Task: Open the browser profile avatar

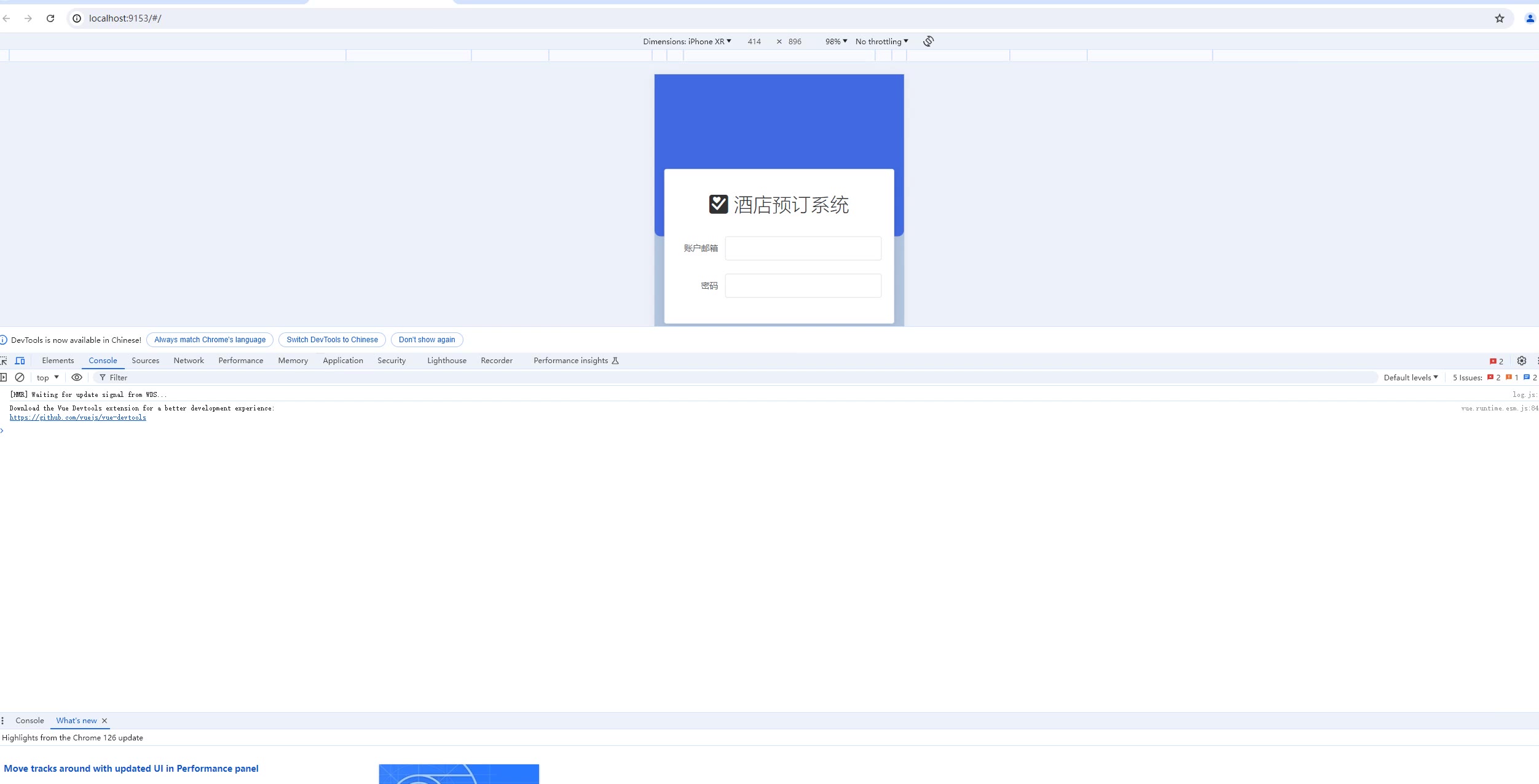Action: click(1530, 18)
